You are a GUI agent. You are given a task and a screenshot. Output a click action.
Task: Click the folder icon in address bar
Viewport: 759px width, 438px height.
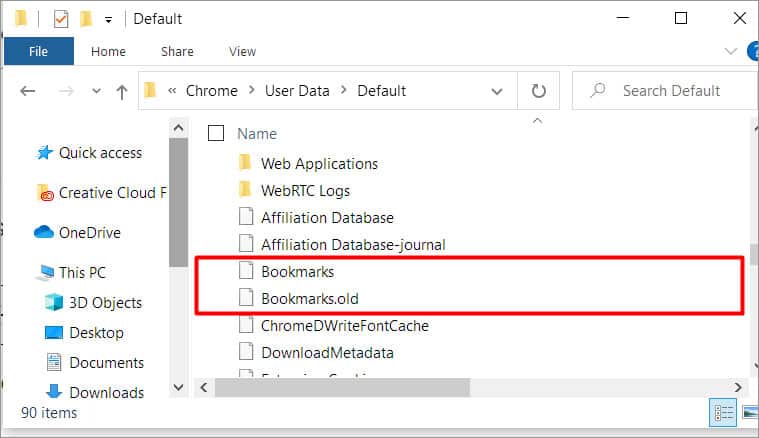click(150, 90)
